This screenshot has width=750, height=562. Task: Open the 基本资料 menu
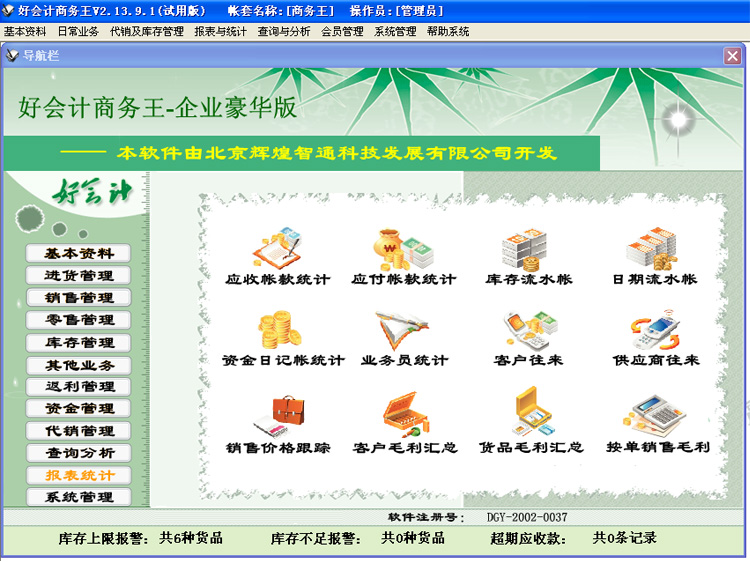coord(25,32)
